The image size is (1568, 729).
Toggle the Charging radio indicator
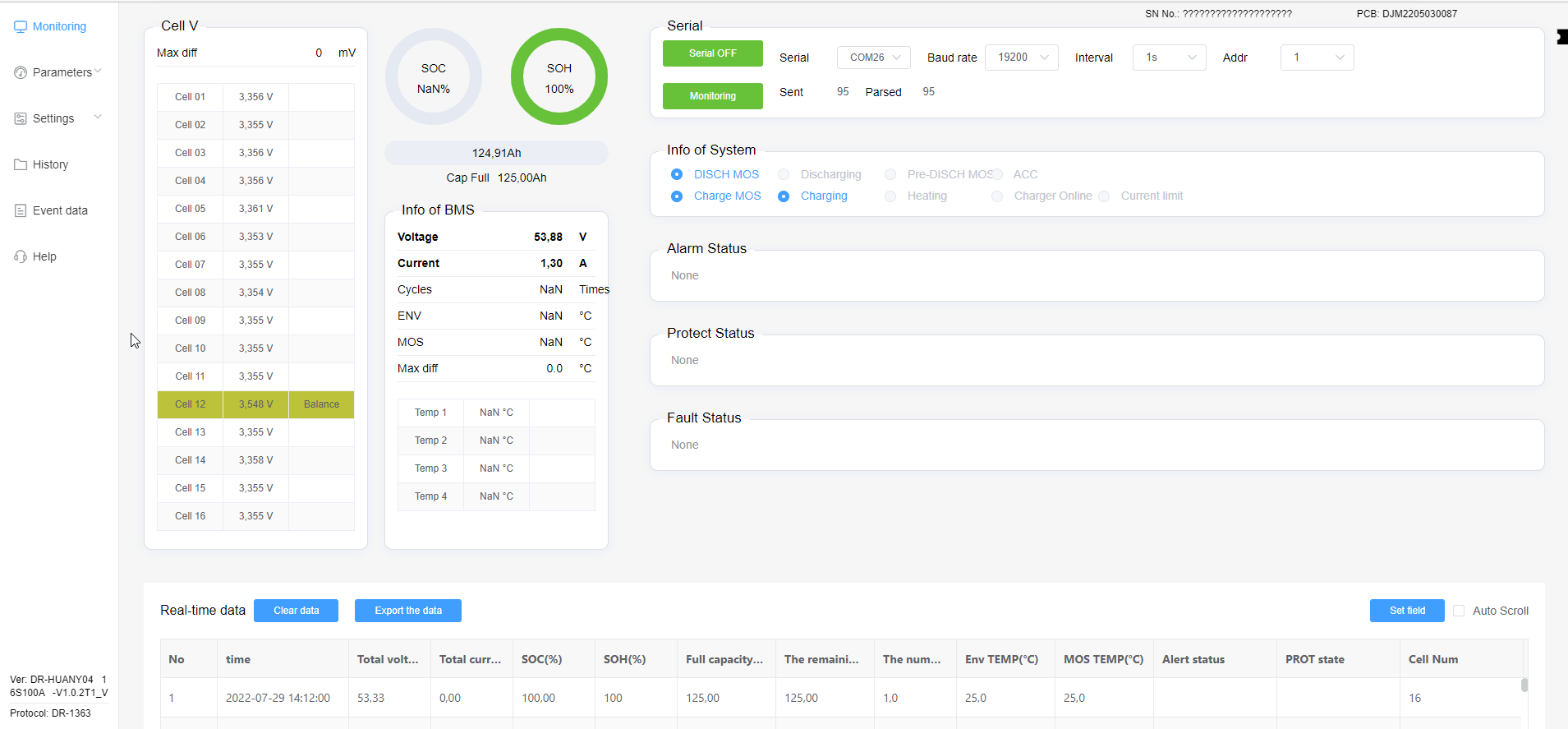[784, 196]
